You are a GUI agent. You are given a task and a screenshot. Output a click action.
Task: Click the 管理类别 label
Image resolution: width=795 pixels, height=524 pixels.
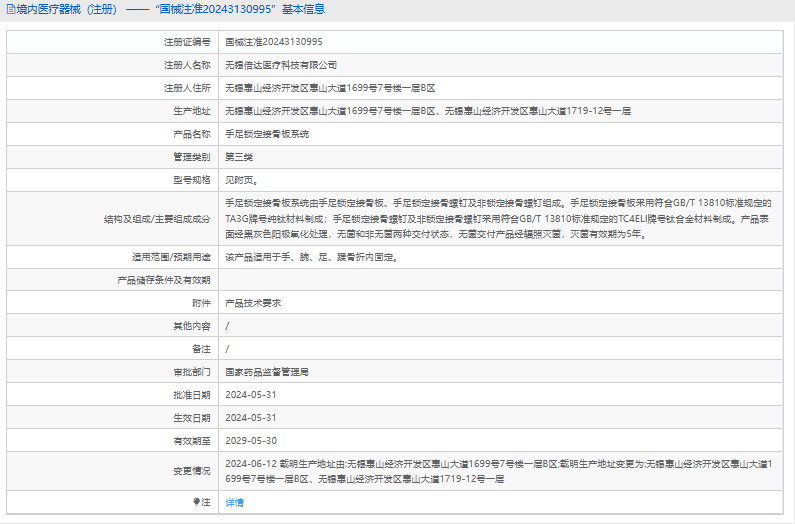[x=192, y=157]
